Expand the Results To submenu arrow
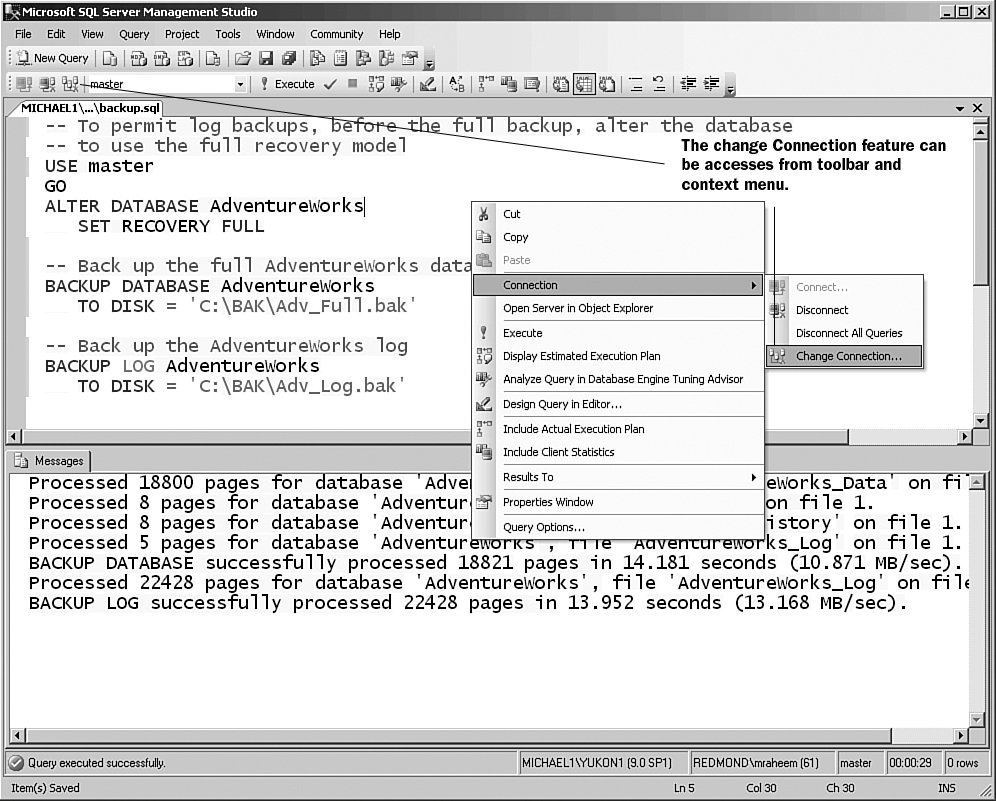996x801 pixels. pos(753,477)
